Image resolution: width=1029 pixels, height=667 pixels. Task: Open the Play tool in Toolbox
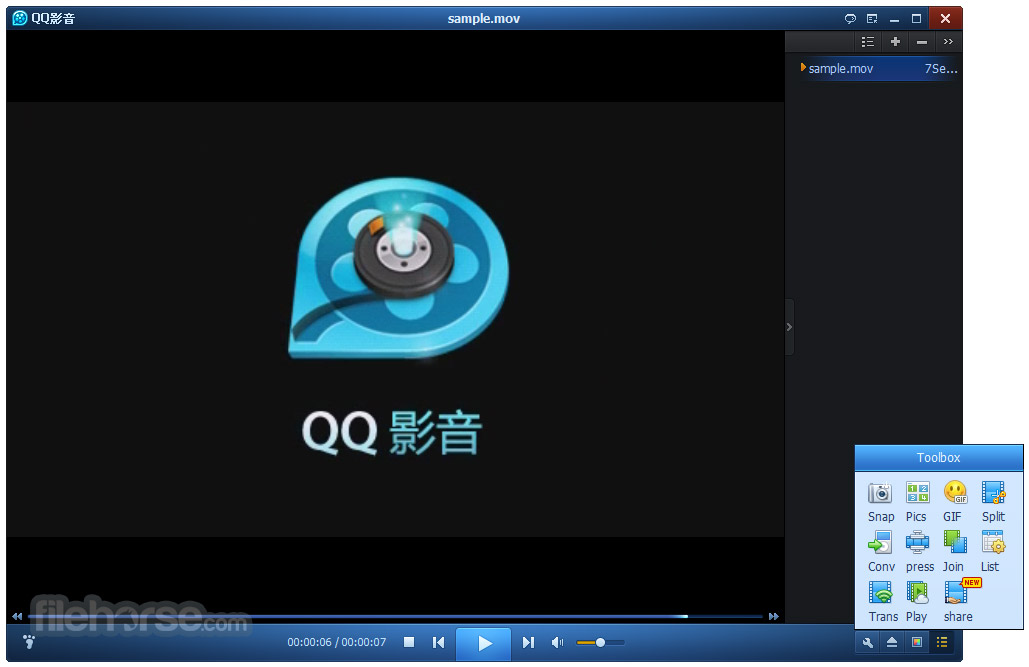click(x=917, y=602)
